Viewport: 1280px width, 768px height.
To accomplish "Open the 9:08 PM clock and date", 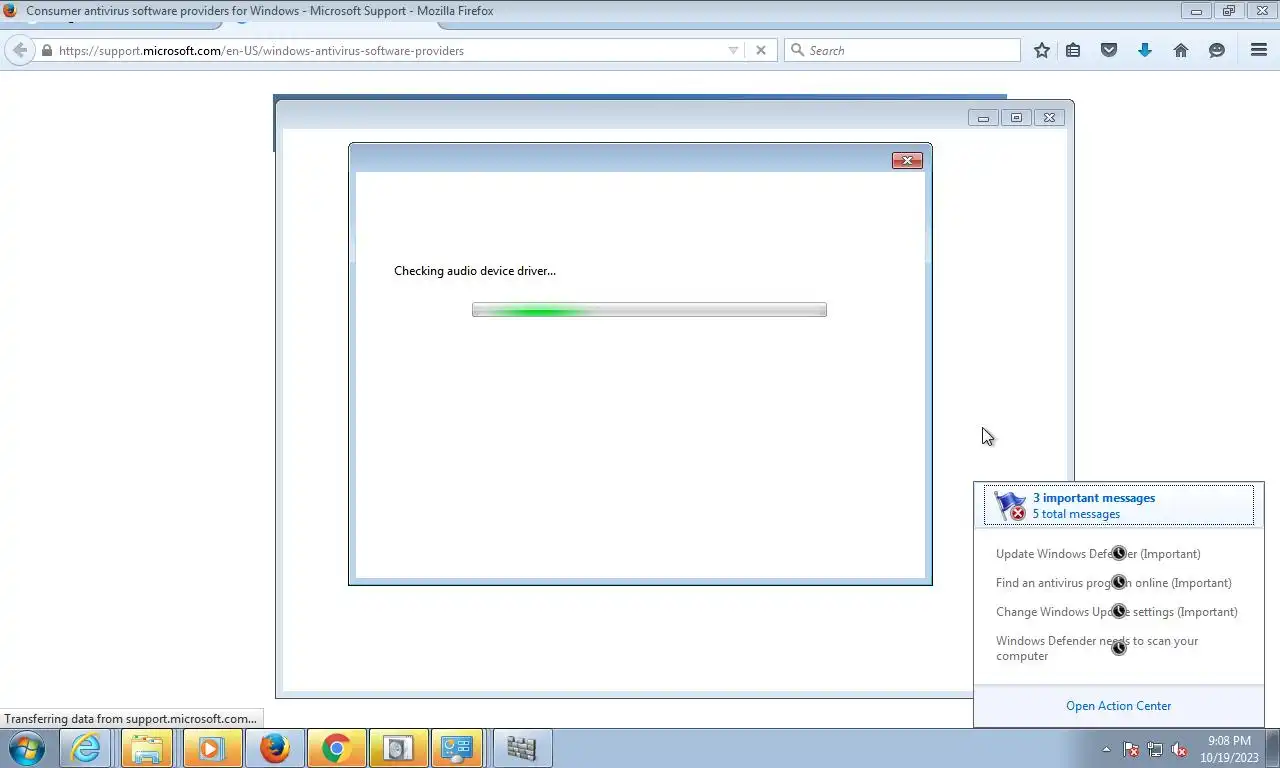I will (1229, 749).
